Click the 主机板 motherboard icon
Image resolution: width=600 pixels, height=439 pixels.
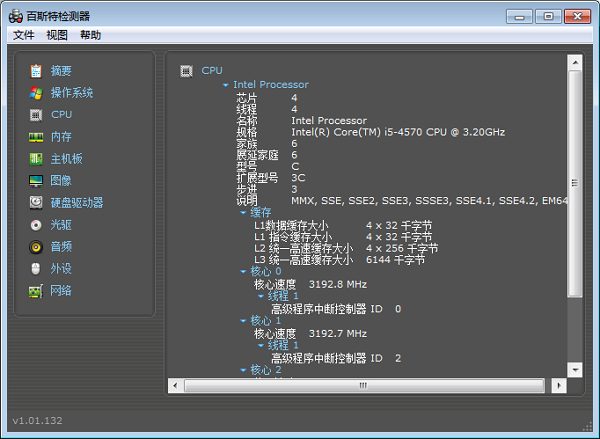(36, 159)
